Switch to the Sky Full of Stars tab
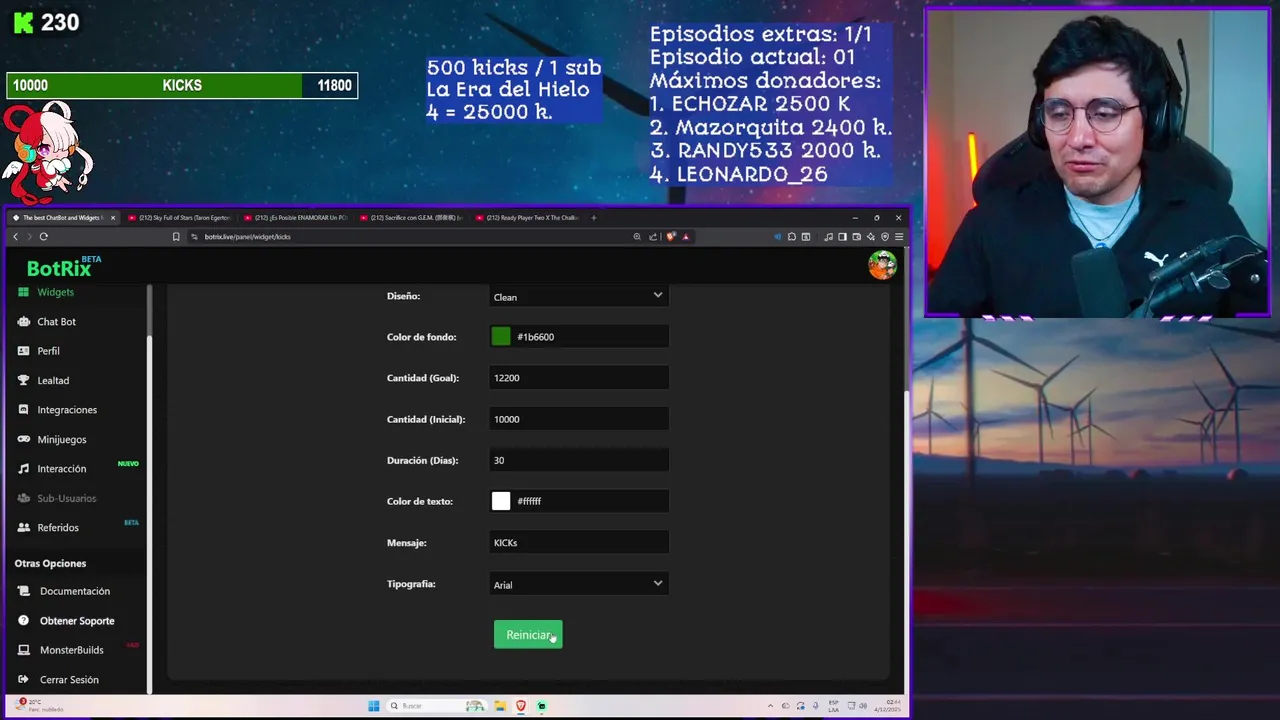Image resolution: width=1280 pixels, height=720 pixels. tap(180, 218)
